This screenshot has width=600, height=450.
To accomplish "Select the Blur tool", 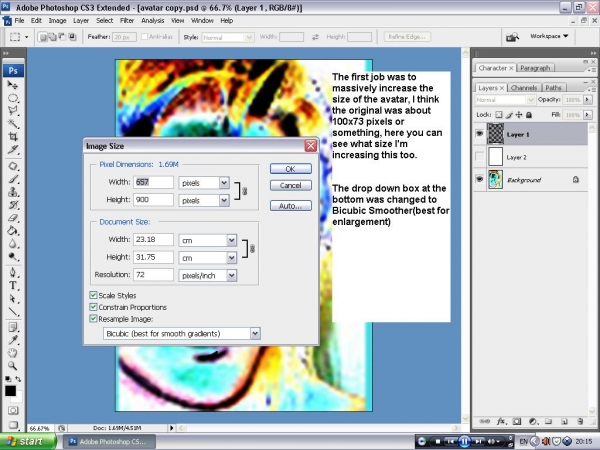I will (x=13, y=244).
